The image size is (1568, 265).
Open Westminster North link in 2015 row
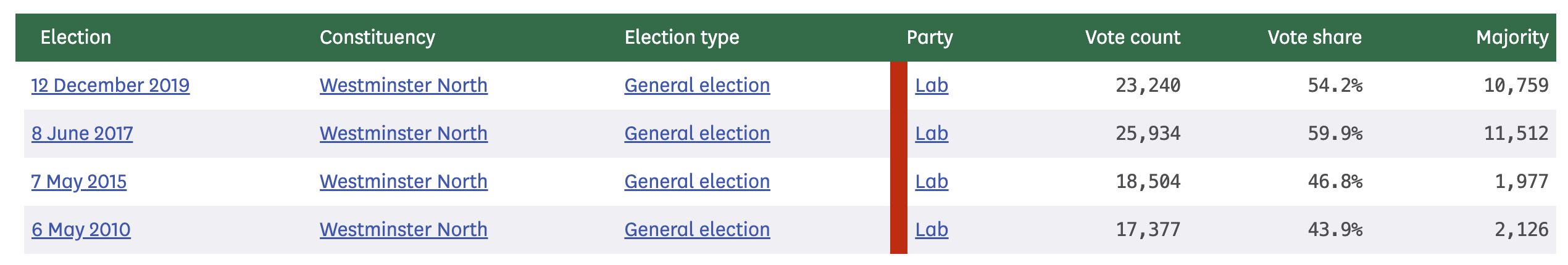[403, 181]
